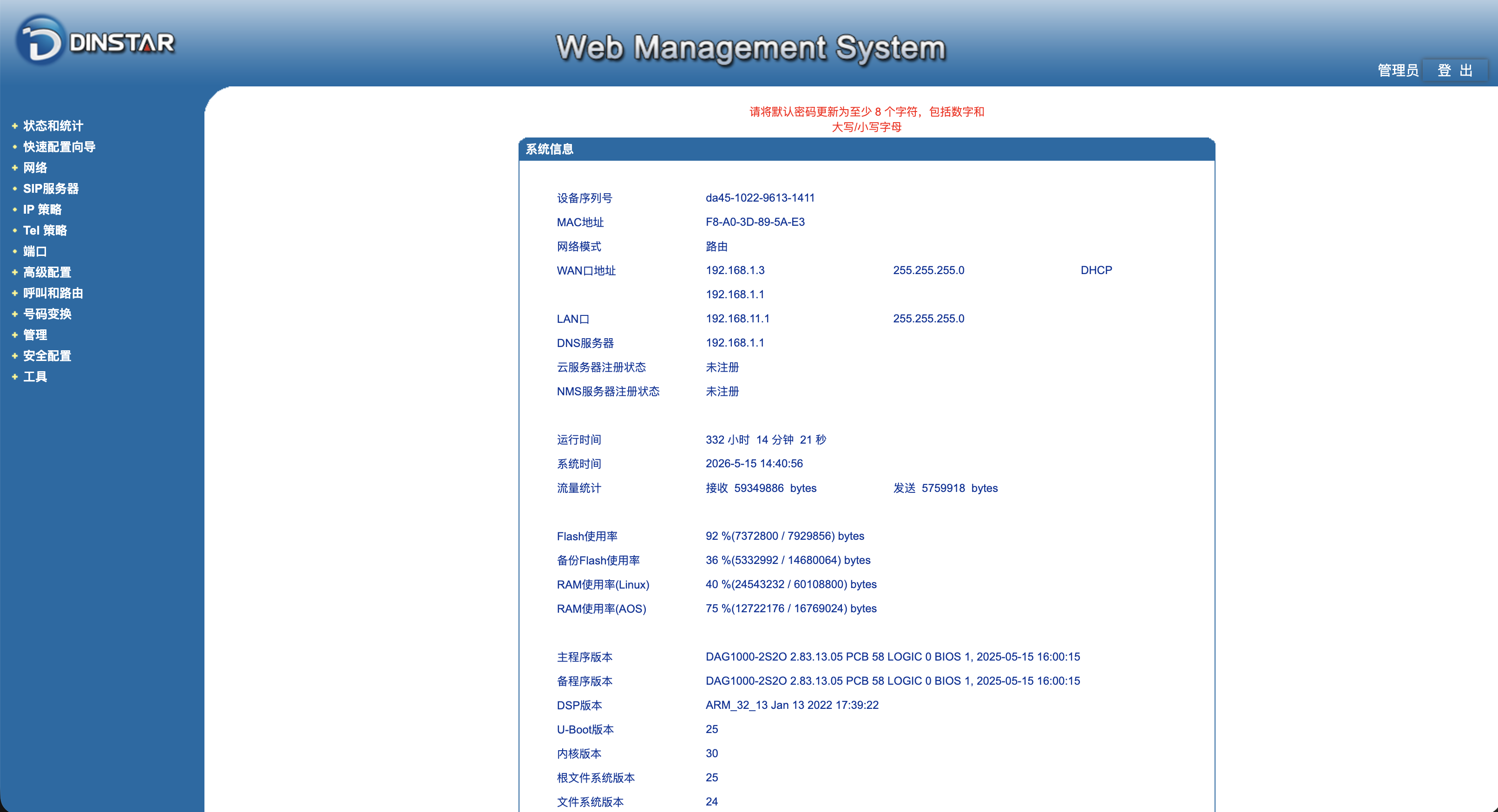Open the 安全配置 menu
Image resolution: width=1498 pixels, height=812 pixels.
tap(47, 356)
